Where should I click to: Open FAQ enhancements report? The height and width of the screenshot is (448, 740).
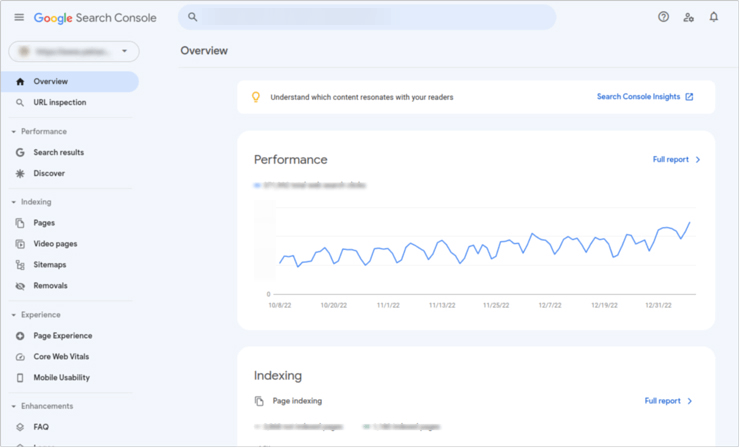coord(41,427)
